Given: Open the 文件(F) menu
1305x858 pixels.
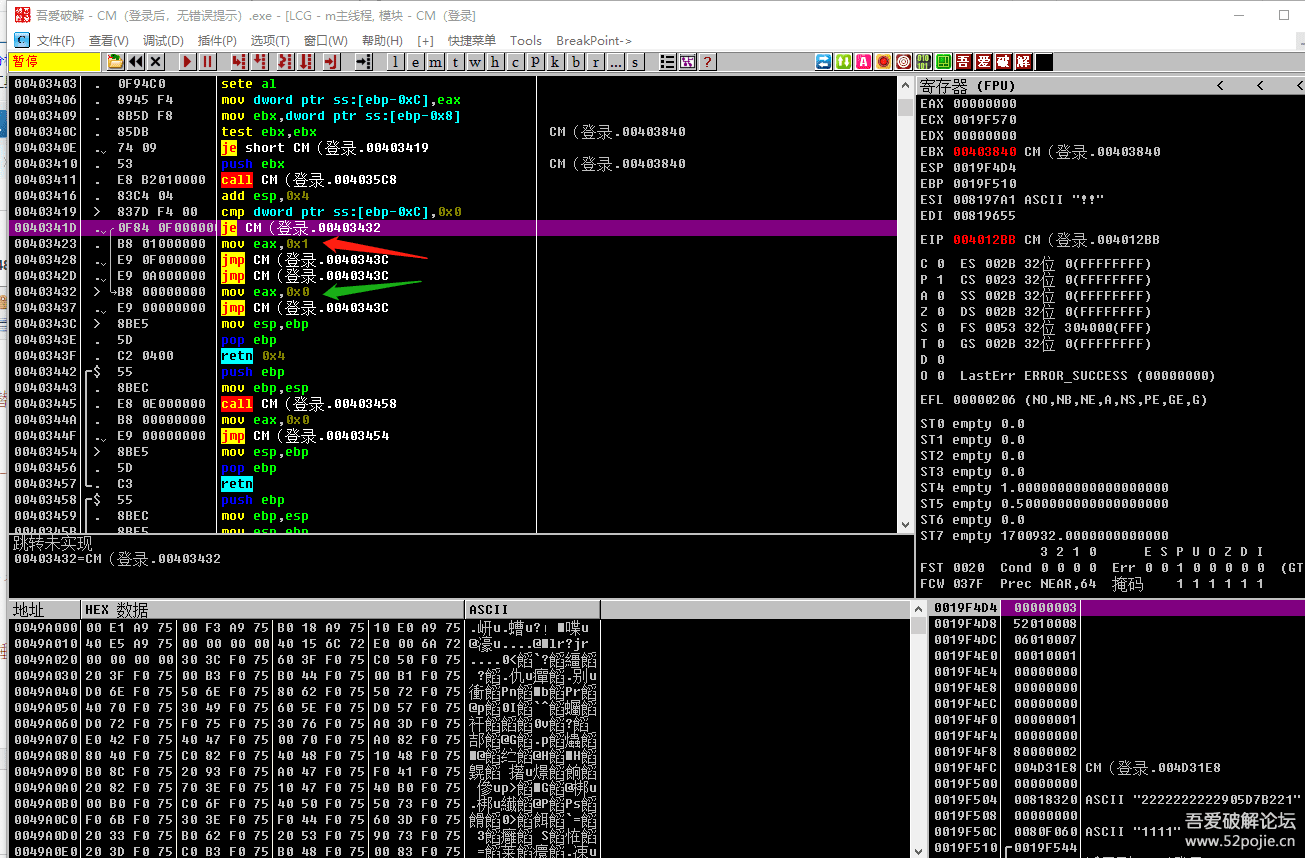Looking at the screenshot, I should pyautogui.click(x=55, y=41).
